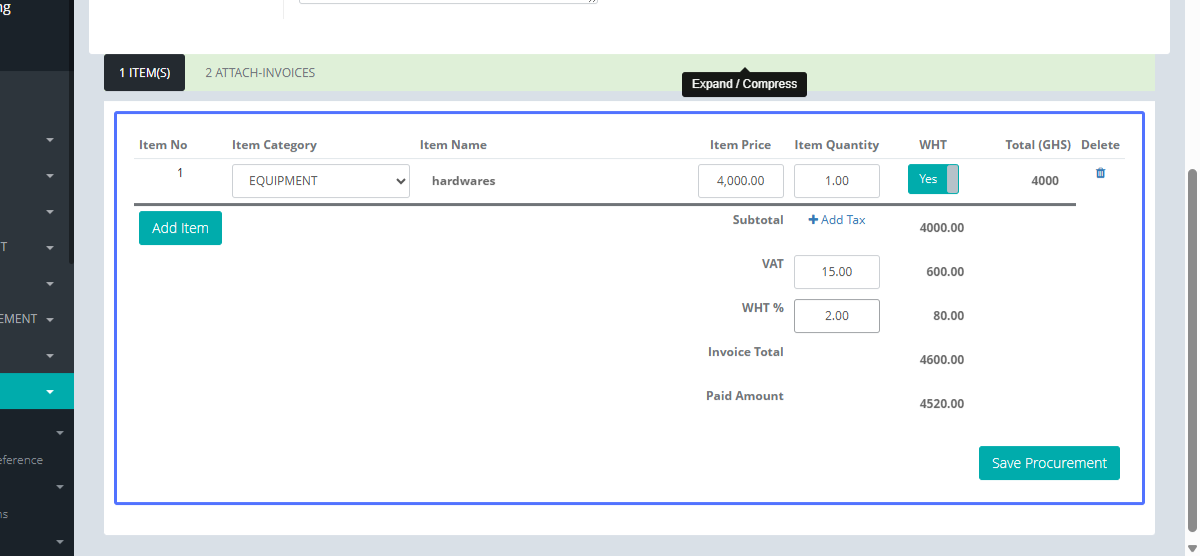This screenshot has height=556, width=1200.
Task: Edit the WHT % input field
Action: 837,316
